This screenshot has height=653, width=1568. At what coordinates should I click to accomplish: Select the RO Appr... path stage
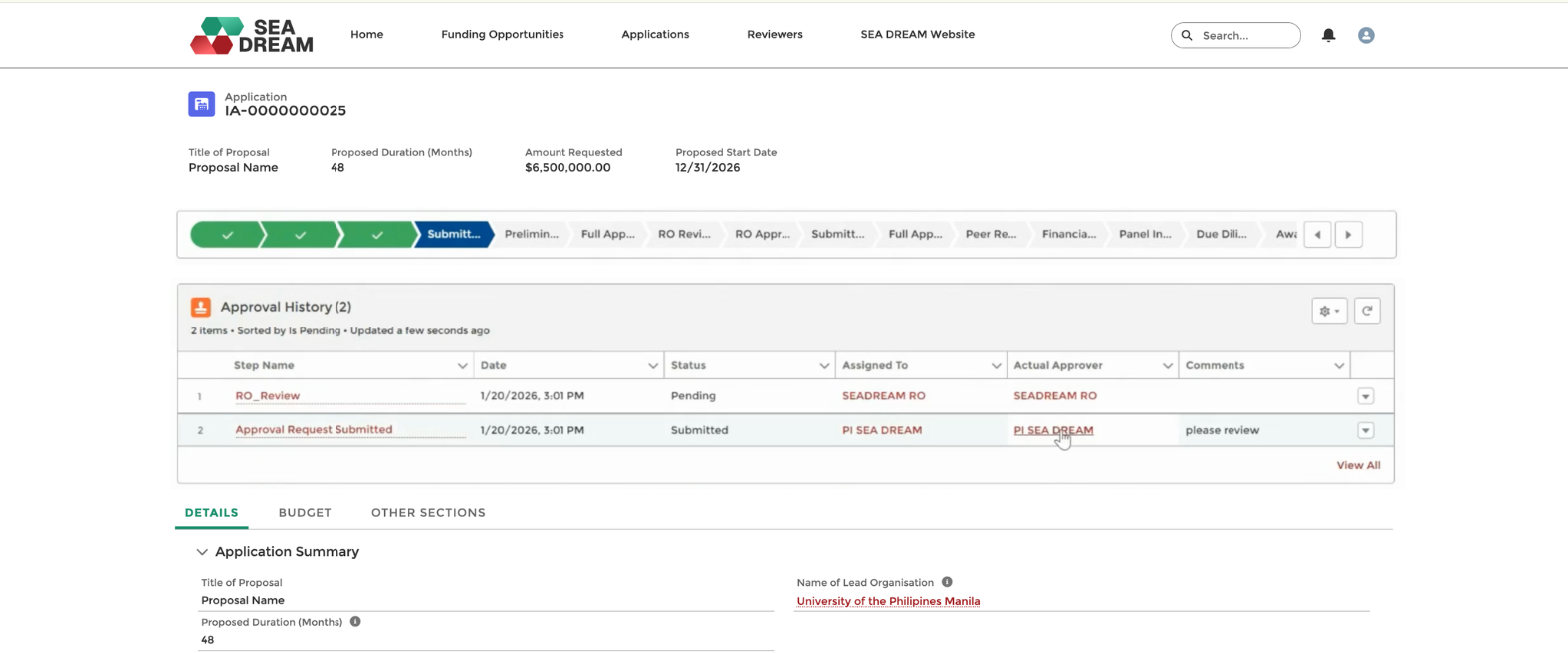coord(763,235)
